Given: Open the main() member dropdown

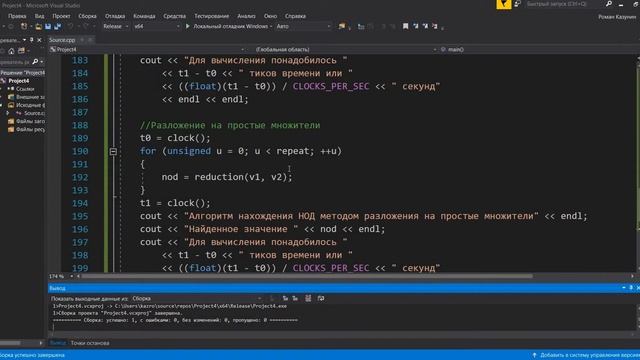Looking at the screenshot, I should pyautogui.click(x=539, y=49).
